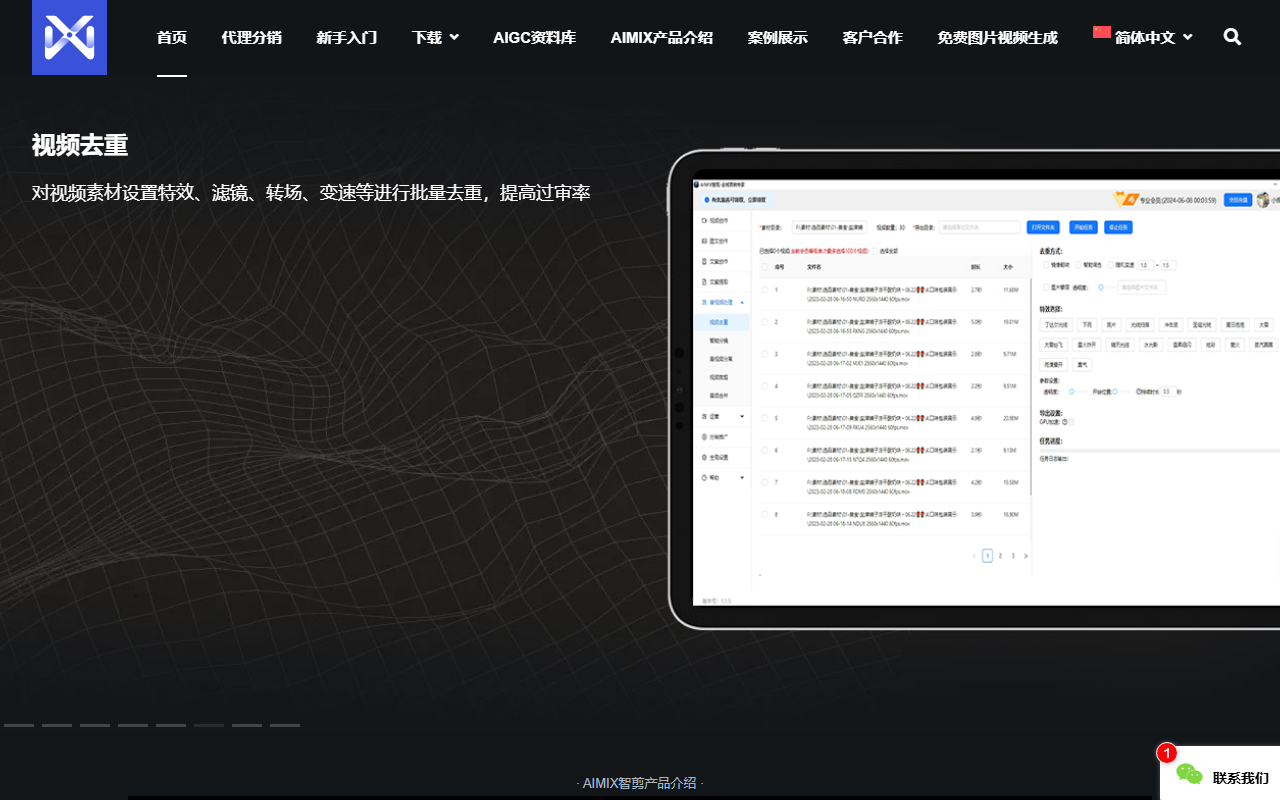Select the 客户合作 nav item
Viewport: 1280px width, 800px height.
(873, 38)
